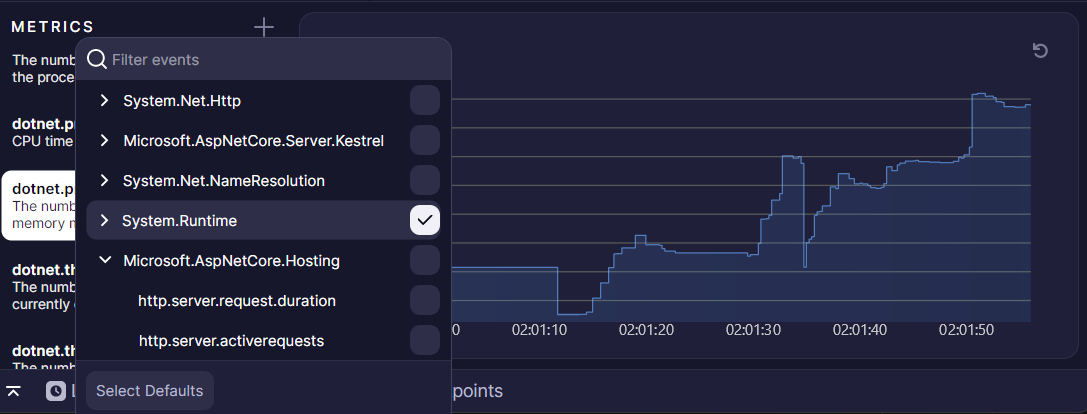Uncheck the System.Runtime checkbox

coord(425,220)
